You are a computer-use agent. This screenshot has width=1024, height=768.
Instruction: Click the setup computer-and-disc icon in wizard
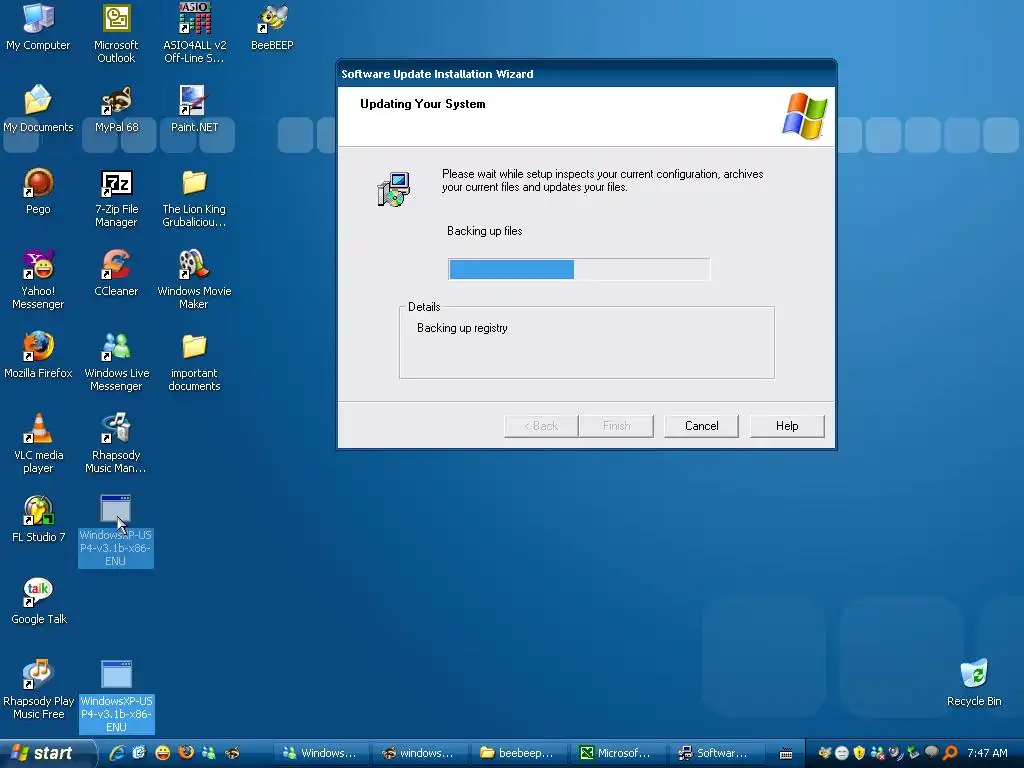(x=394, y=189)
